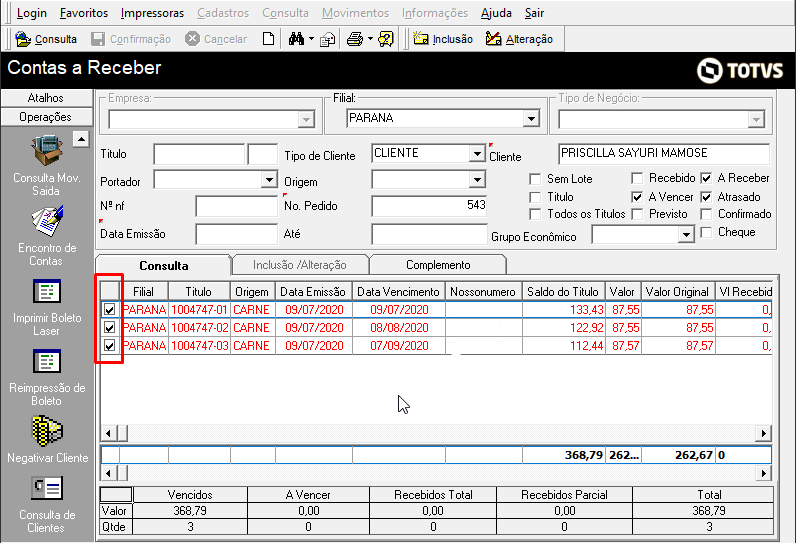Open the Login menu
Image resolution: width=796 pixels, height=543 pixels.
click(31, 13)
